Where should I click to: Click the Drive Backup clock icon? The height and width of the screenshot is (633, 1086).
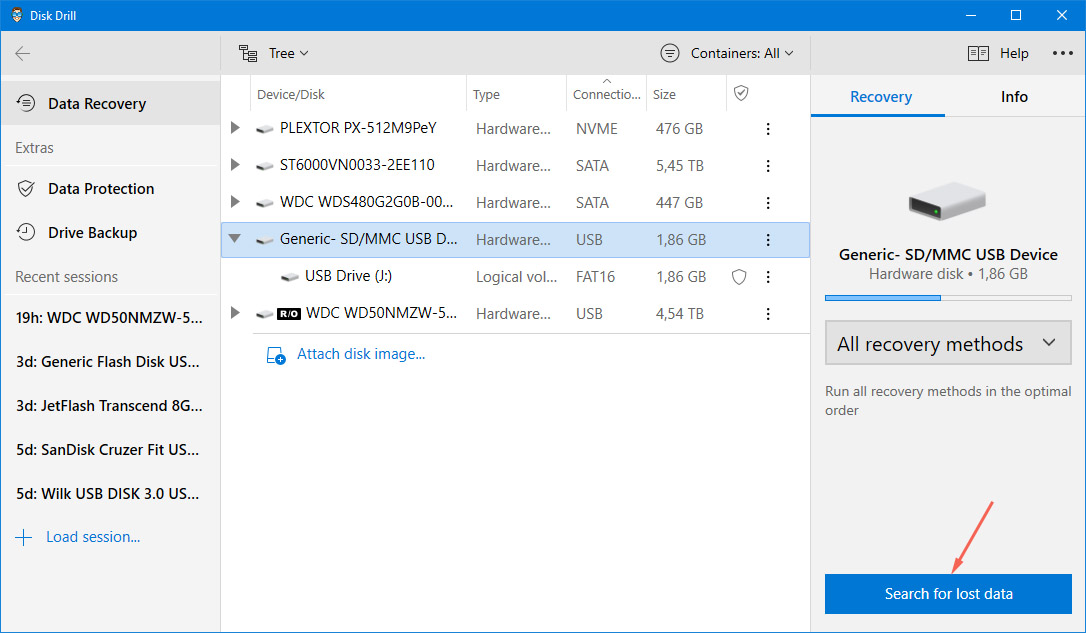[x=26, y=232]
